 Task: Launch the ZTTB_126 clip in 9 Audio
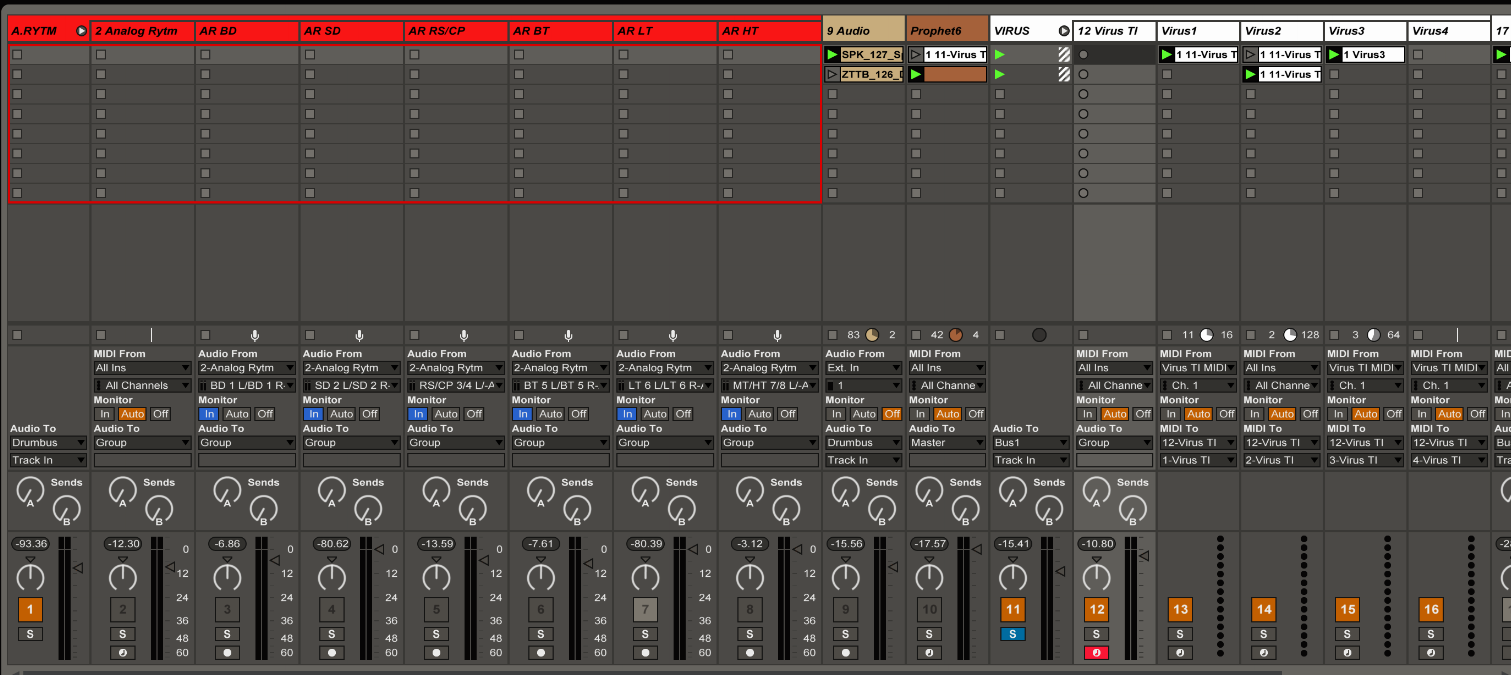pyautogui.click(x=832, y=74)
